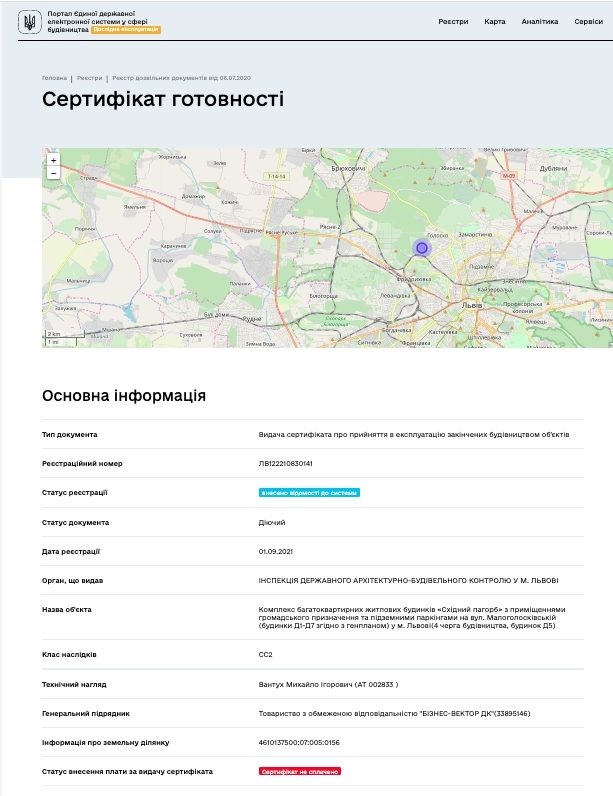Click the Генеральний підрядник row label
The width and height of the screenshot is (613, 796).
(x=86, y=713)
